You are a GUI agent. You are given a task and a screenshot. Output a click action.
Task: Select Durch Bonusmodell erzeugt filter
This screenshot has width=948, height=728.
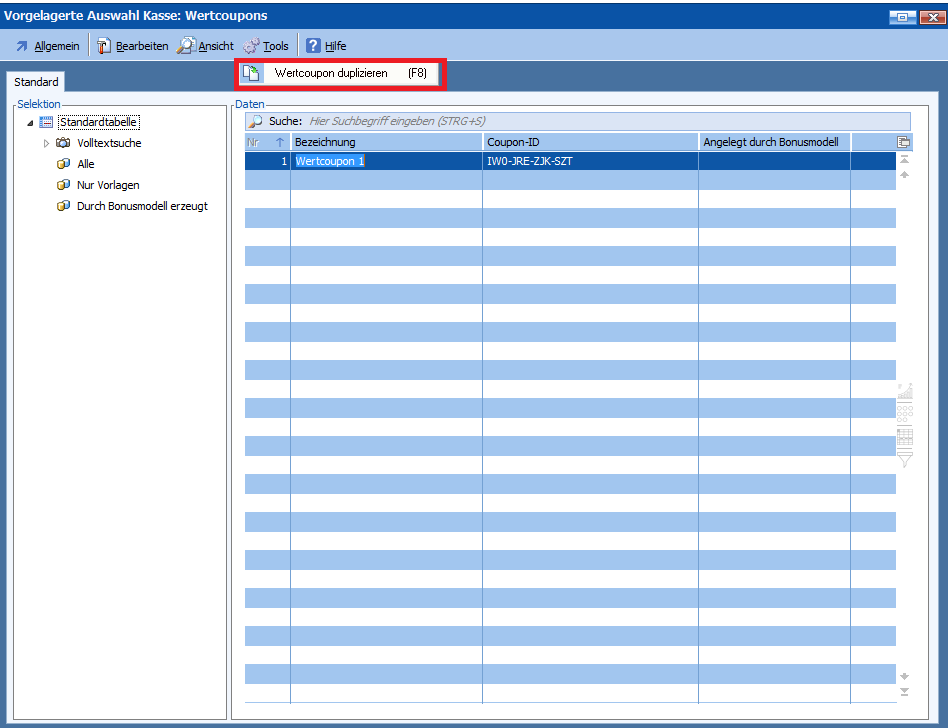click(x=142, y=206)
